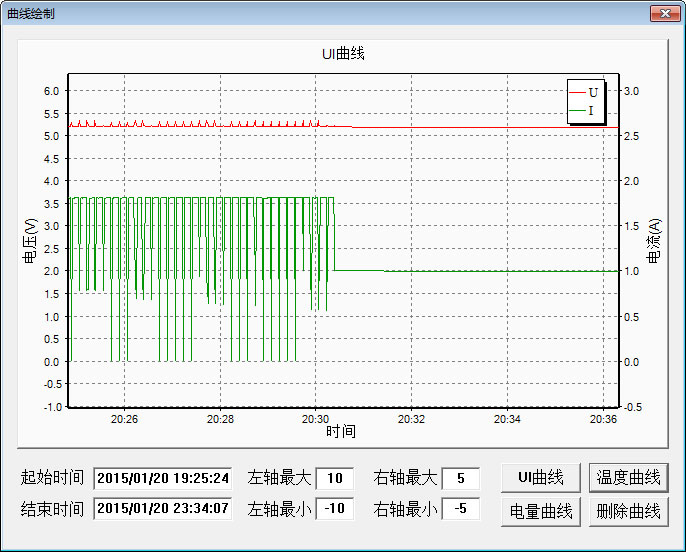Focus the 结束时间 end time field
This screenshot has width=686, height=552.
163,508
